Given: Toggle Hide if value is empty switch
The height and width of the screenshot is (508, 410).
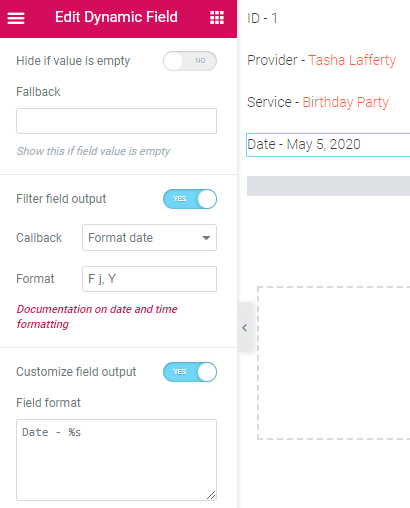Looking at the screenshot, I should pos(190,61).
